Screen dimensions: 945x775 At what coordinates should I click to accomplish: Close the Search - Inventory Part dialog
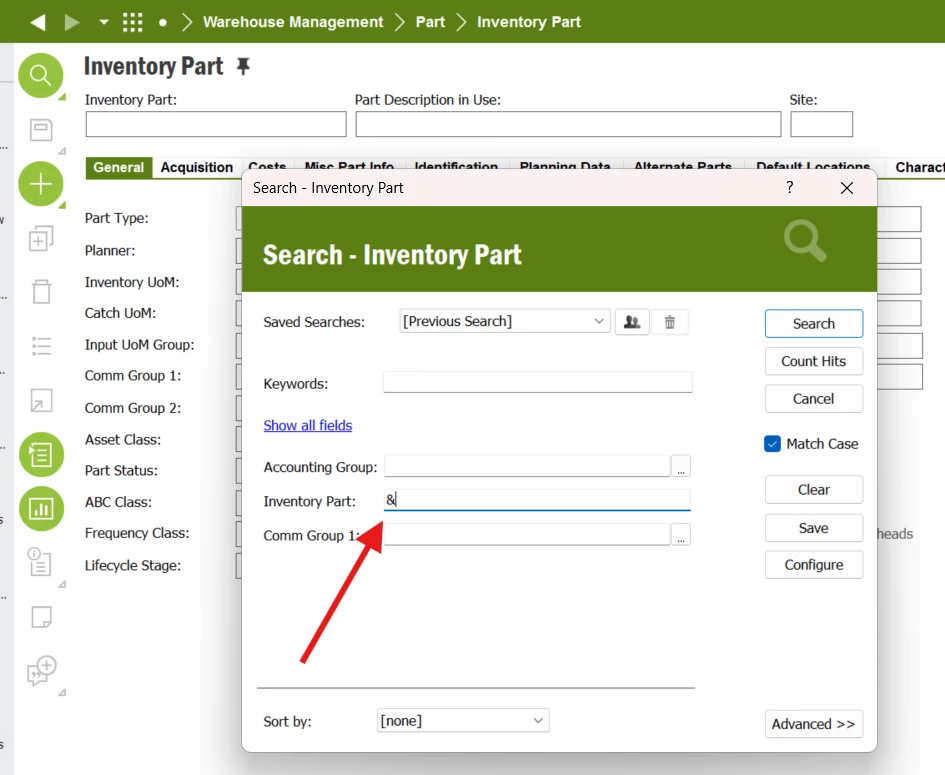pos(847,188)
